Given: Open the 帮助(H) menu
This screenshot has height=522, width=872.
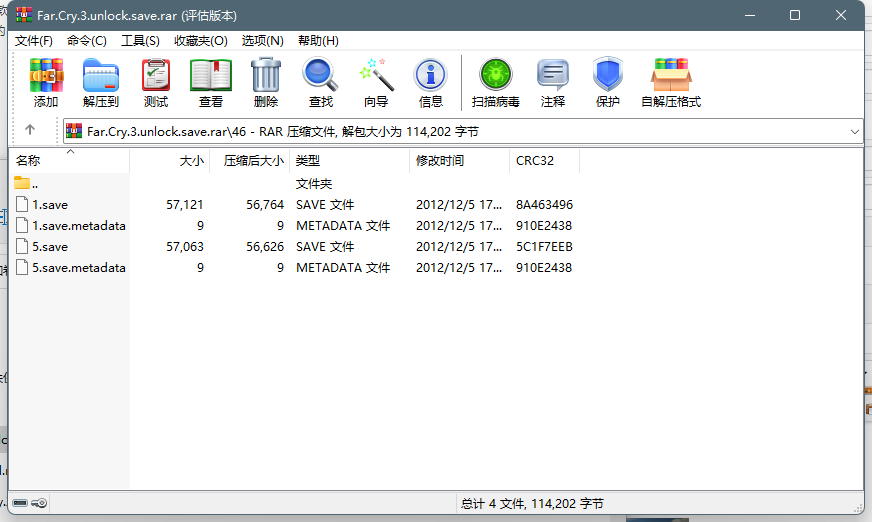Looking at the screenshot, I should click(x=318, y=41).
